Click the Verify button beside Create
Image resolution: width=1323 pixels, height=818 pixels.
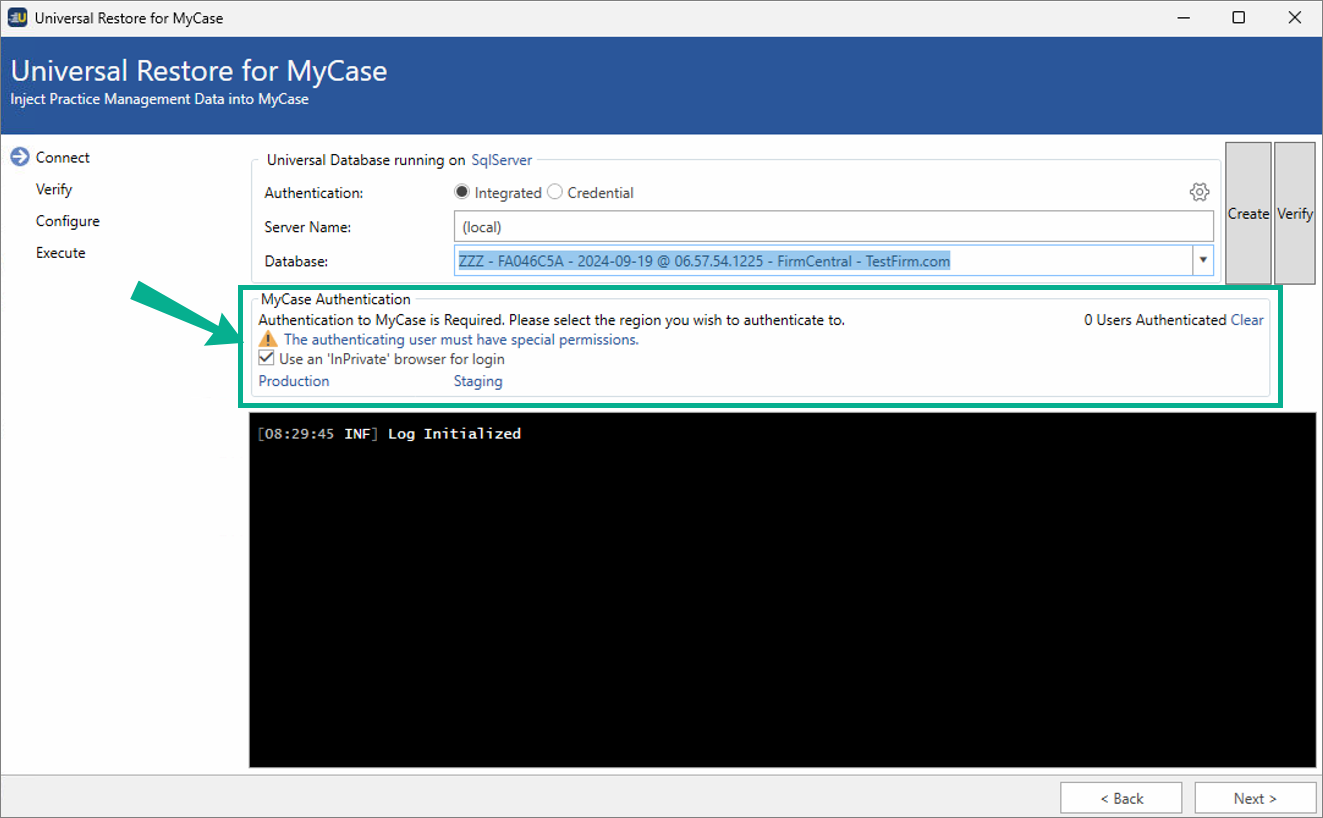pyautogui.click(x=1295, y=213)
